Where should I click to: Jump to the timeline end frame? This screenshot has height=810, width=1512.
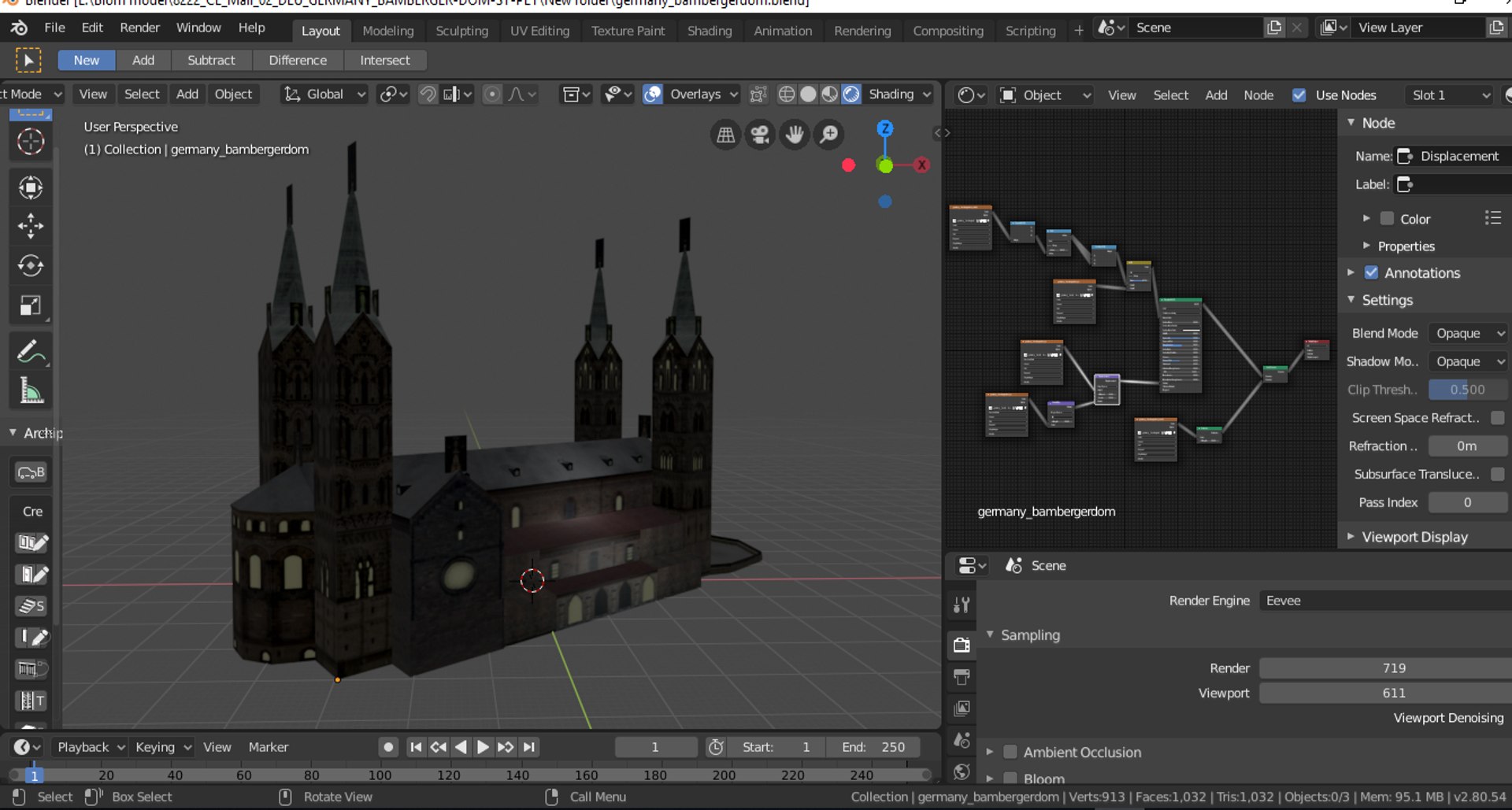(x=529, y=747)
